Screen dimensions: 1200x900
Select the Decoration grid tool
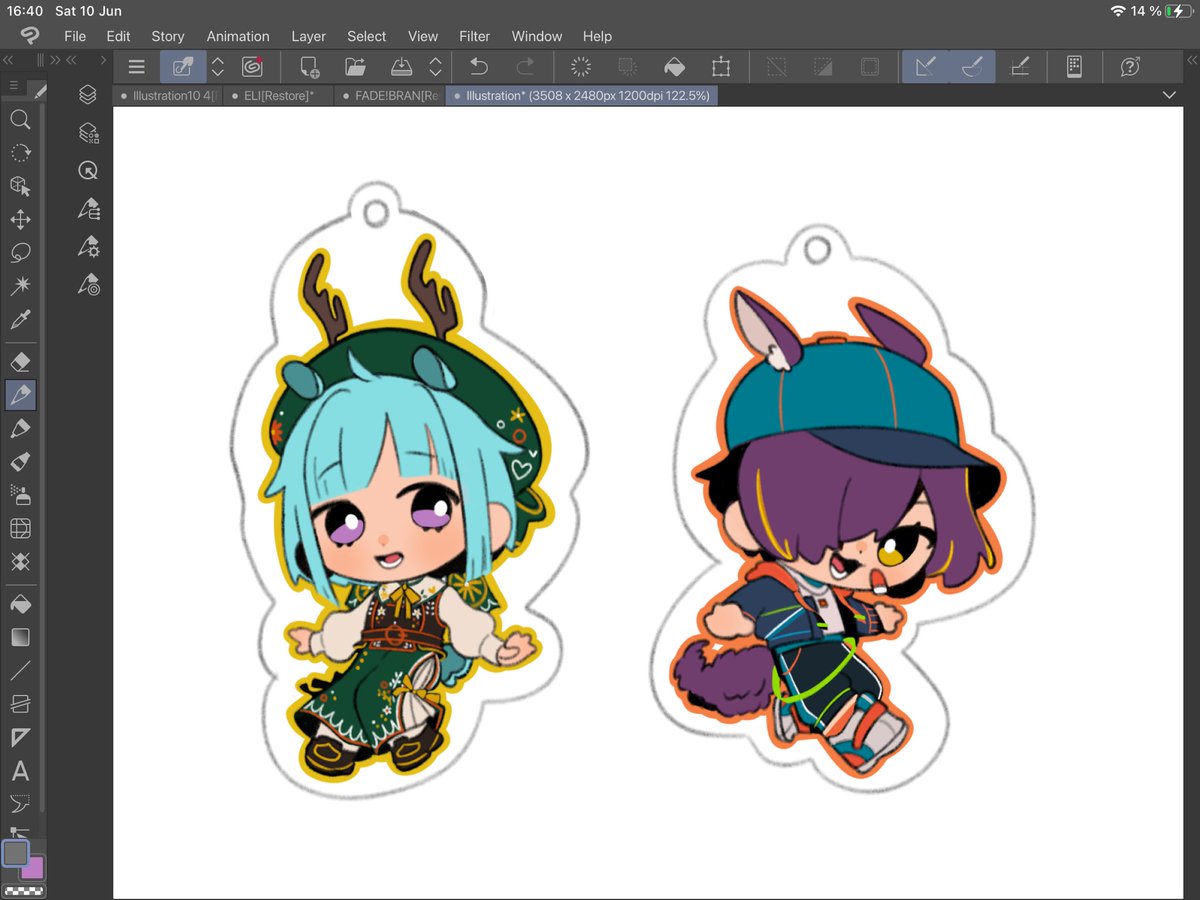(x=20, y=528)
